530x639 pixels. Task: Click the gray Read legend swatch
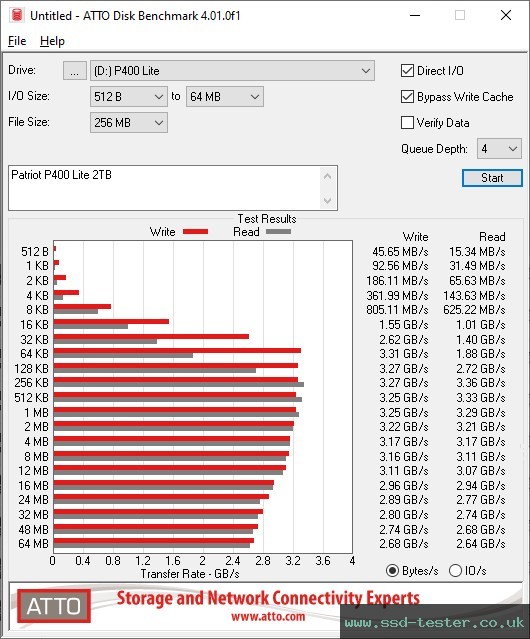(x=278, y=232)
